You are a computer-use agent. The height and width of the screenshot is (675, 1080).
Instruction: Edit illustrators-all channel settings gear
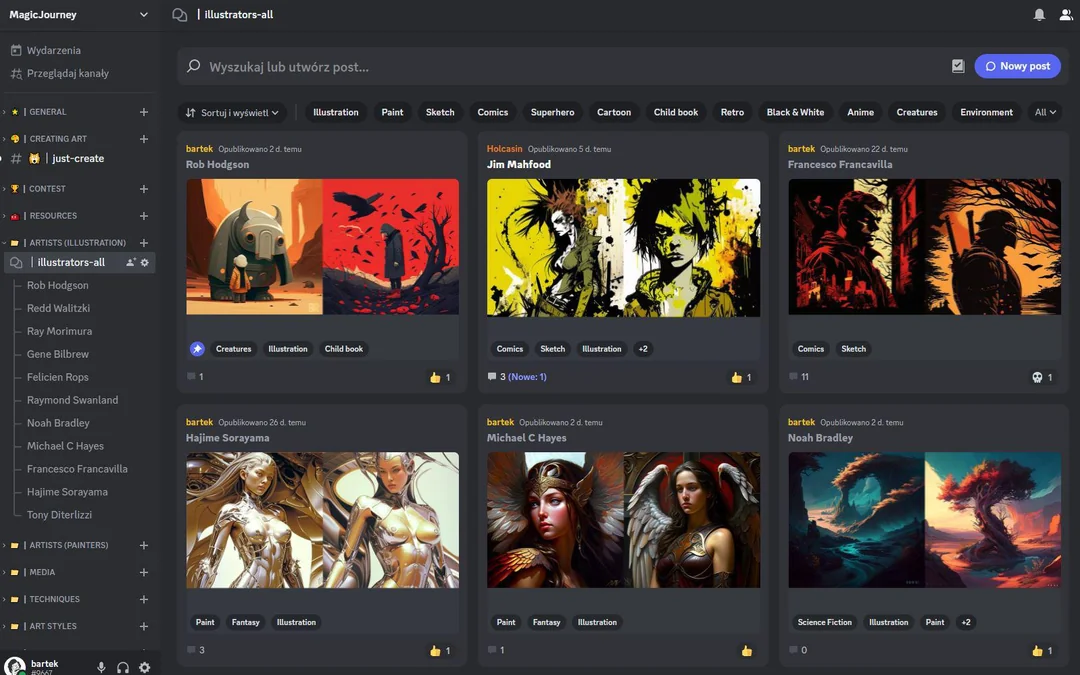pyautogui.click(x=145, y=262)
